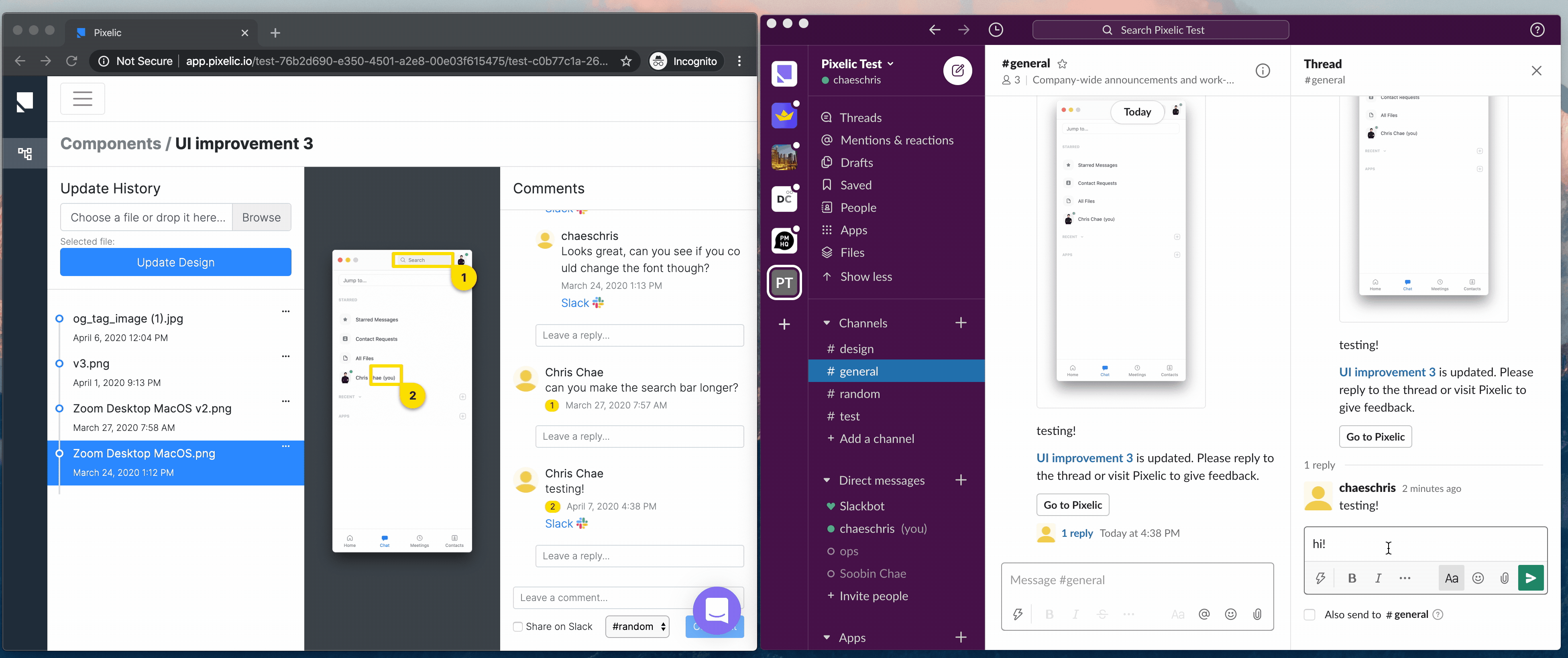
Task: Reload the Pixelic page in Chrome
Action: [72, 61]
